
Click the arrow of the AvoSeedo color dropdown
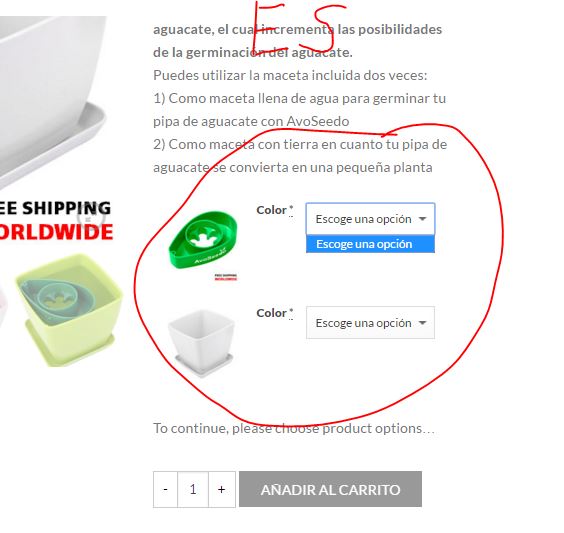423,219
